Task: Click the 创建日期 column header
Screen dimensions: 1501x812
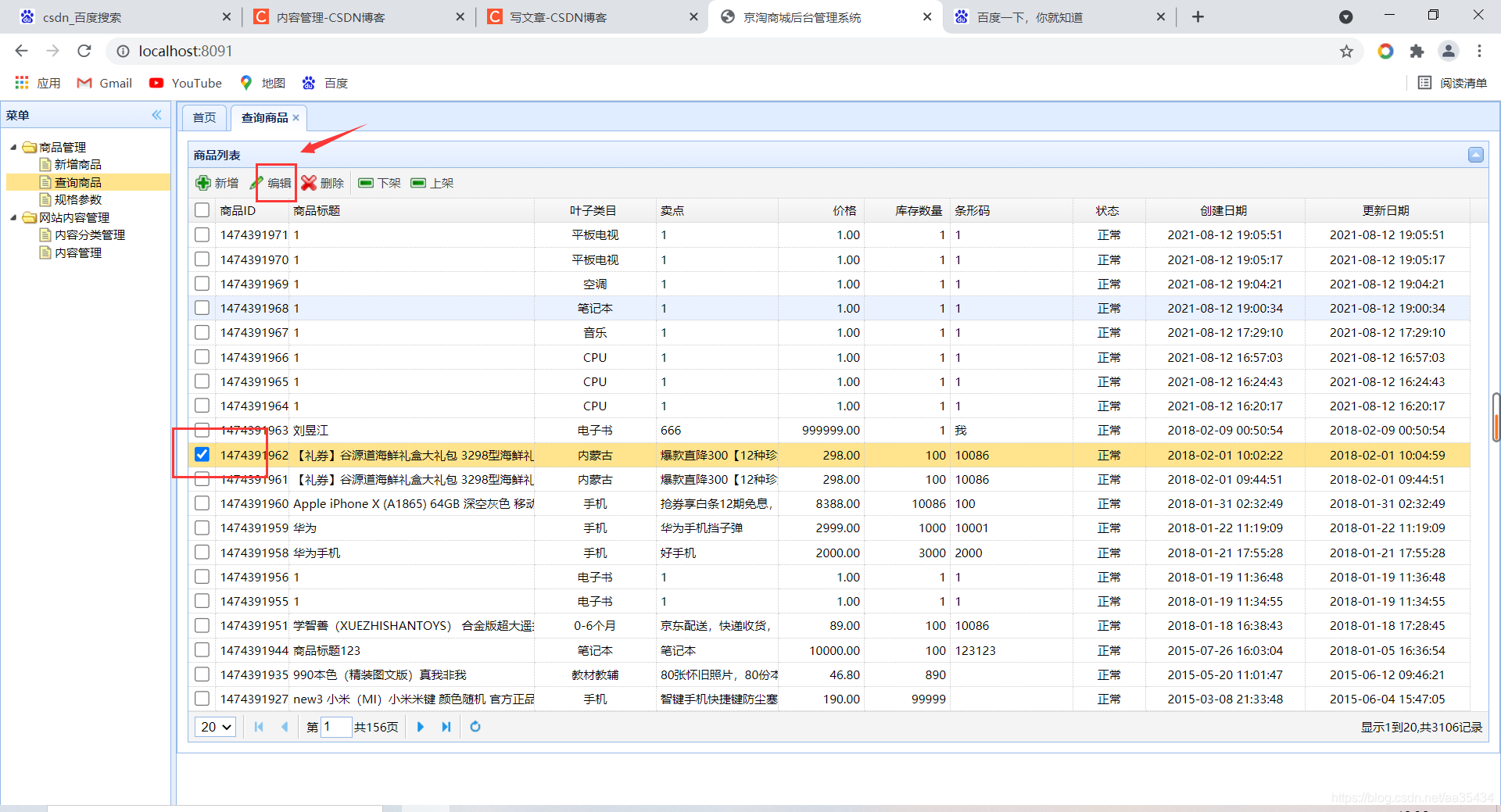Action: click(x=1224, y=210)
